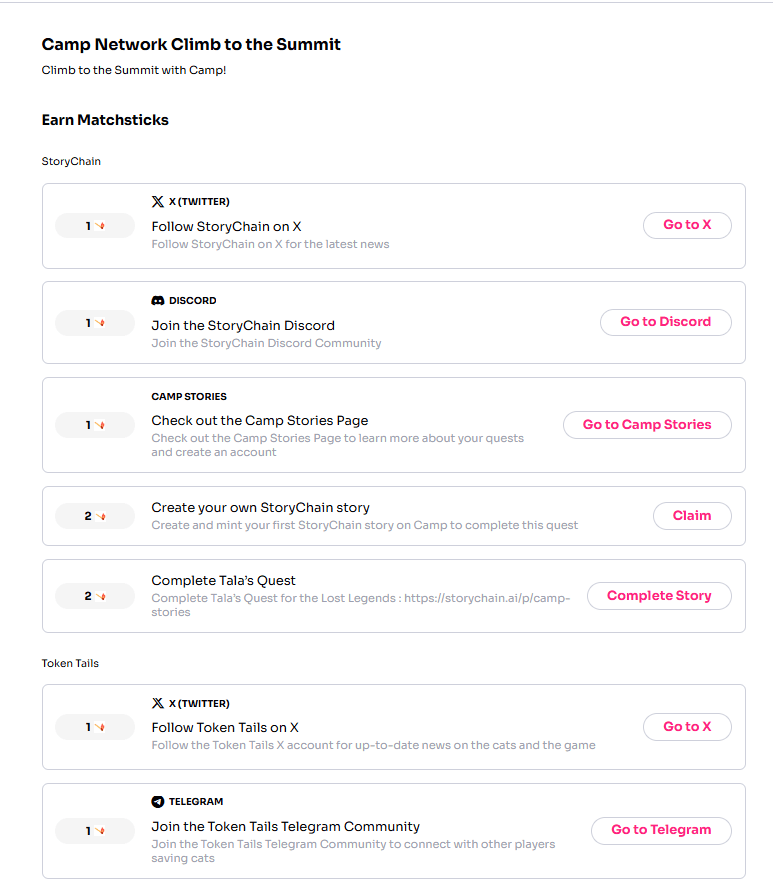Screen dimensions: 773x880
Task: Select the Create your own StoryChain story card
Action: click(x=394, y=516)
